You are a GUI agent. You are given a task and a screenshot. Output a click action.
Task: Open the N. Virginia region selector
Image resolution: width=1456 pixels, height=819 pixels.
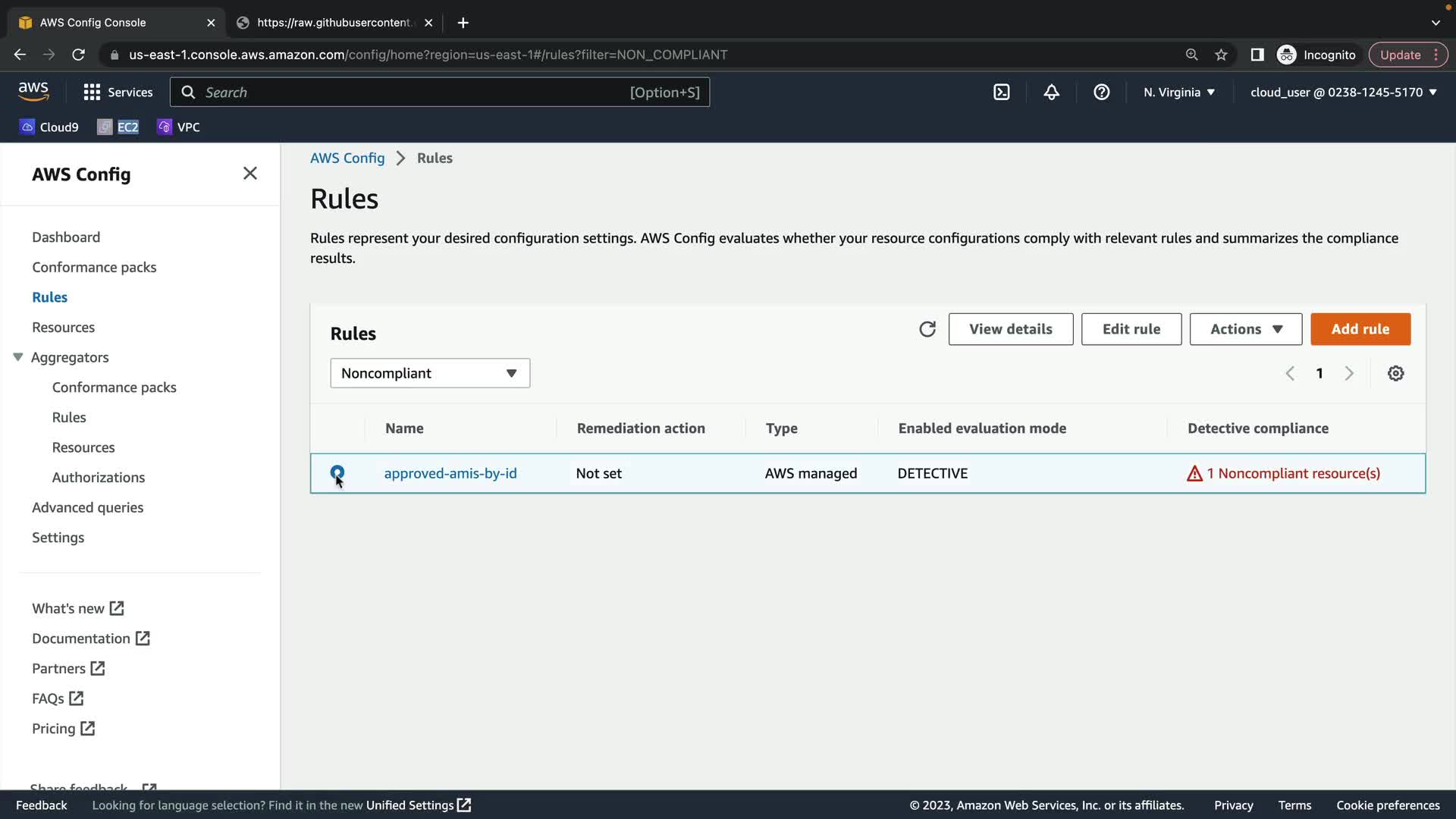point(1178,93)
